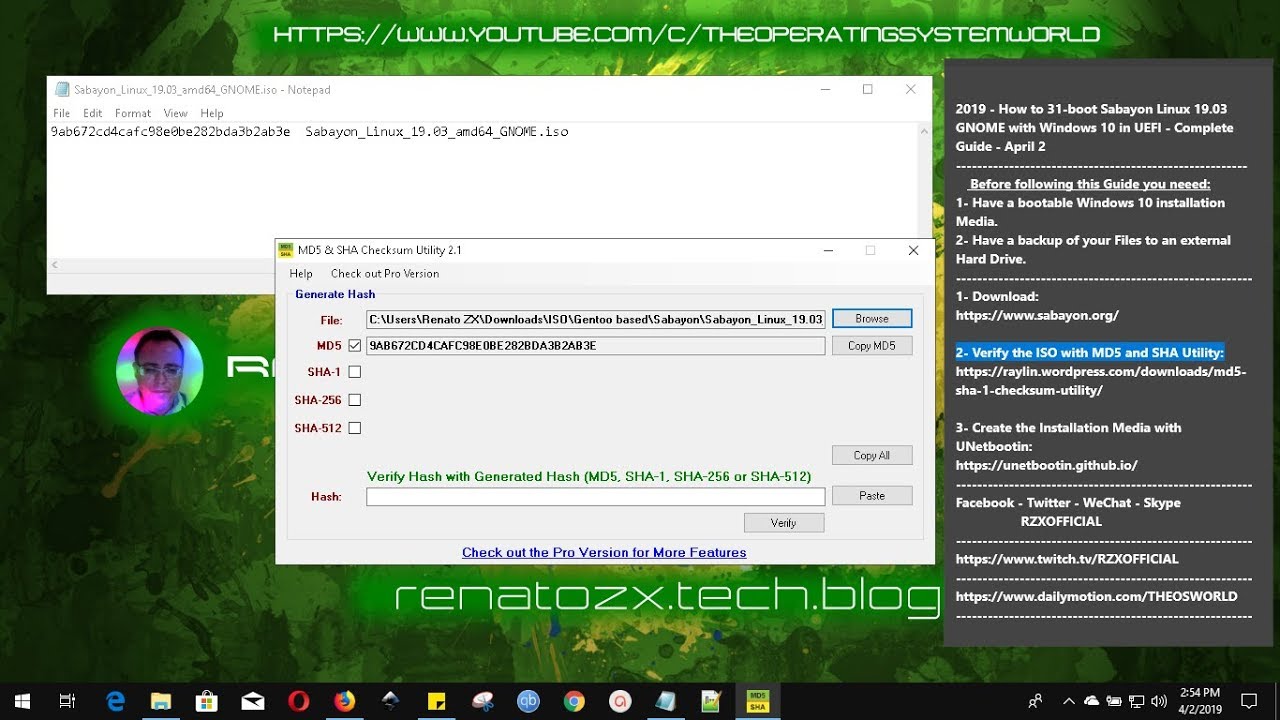Open Action Center notifications
1280x720 pixels.
coord(1249,701)
